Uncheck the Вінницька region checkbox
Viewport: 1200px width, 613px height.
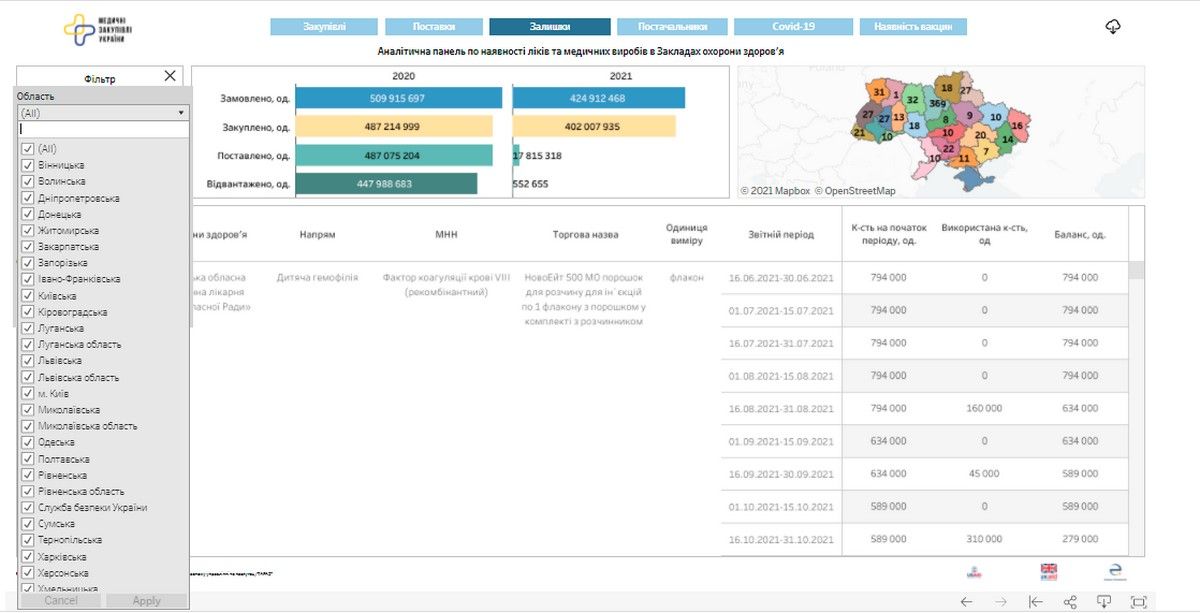point(28,165)
